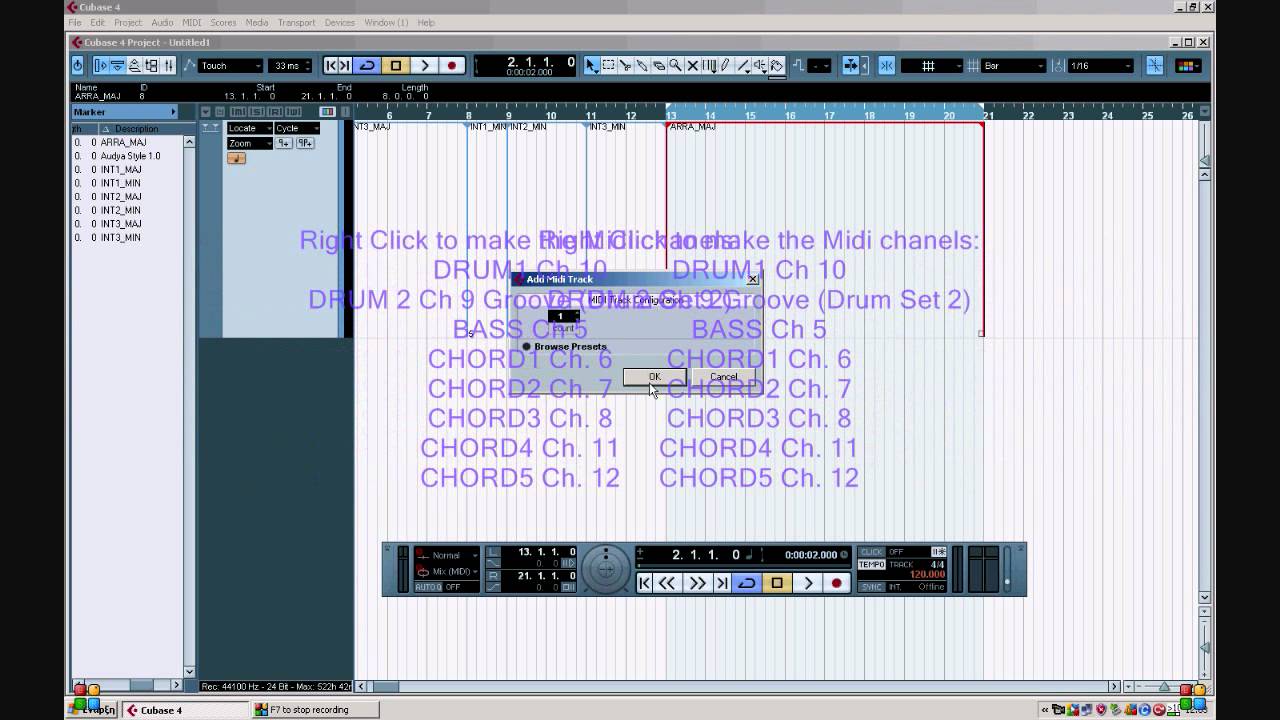Show the Overview strip
Viewport: 1280px width, 720px height.
(x=134, y=66)
